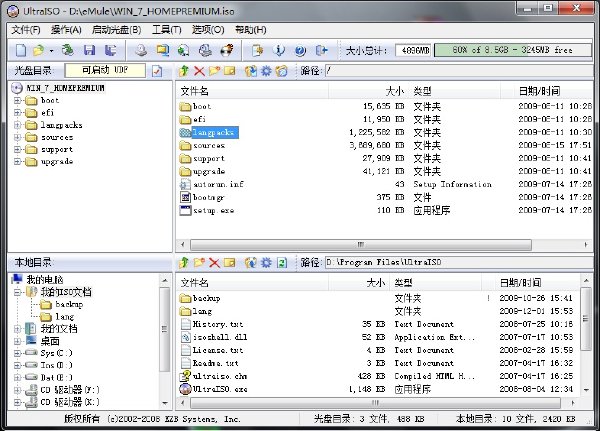Click the Compress ISO toolbar icon
Viewport: 600px width, 431px height.
pyautogui.click(x=184, y=50)
